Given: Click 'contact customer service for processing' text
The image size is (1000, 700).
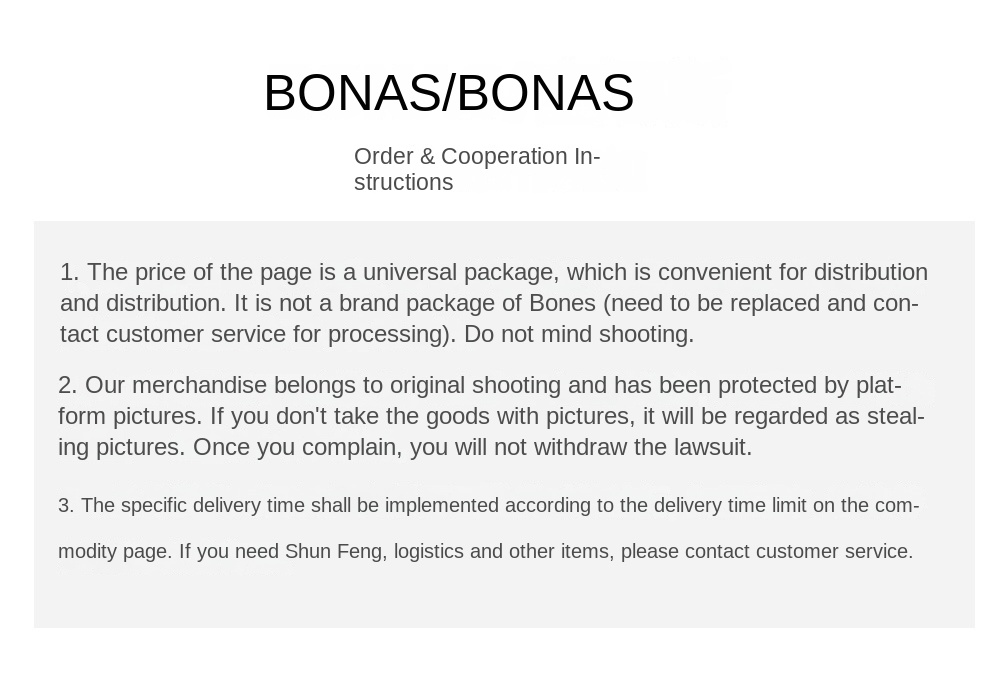Looking at the screenshot, I should (x=254, y=334).
